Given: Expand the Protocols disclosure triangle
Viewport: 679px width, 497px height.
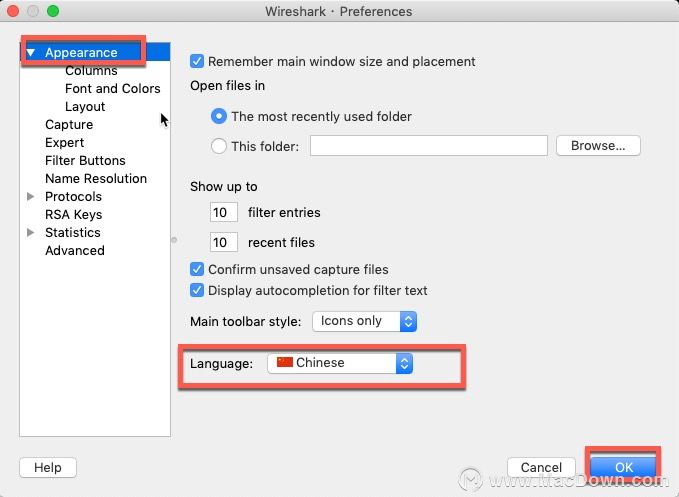Looking at the screenshot, I should click(x=30, y=197).
